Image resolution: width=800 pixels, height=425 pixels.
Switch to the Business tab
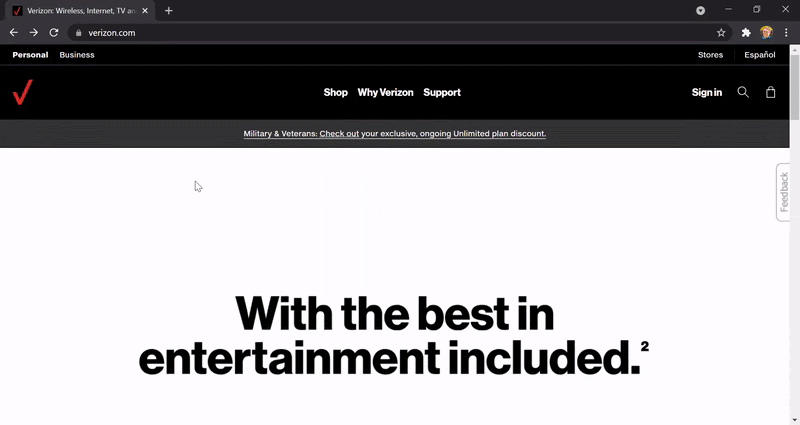coord(77,55)
